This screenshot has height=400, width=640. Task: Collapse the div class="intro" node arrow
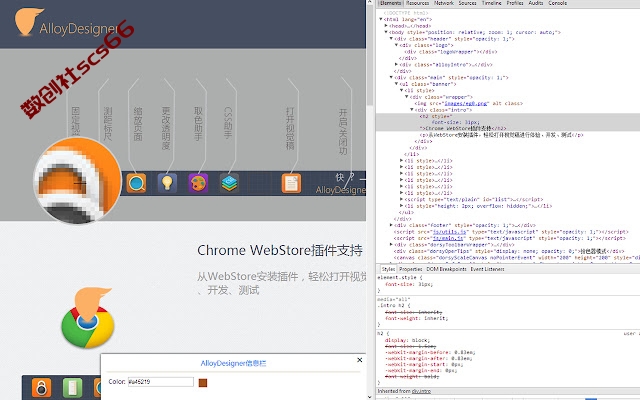411,110
